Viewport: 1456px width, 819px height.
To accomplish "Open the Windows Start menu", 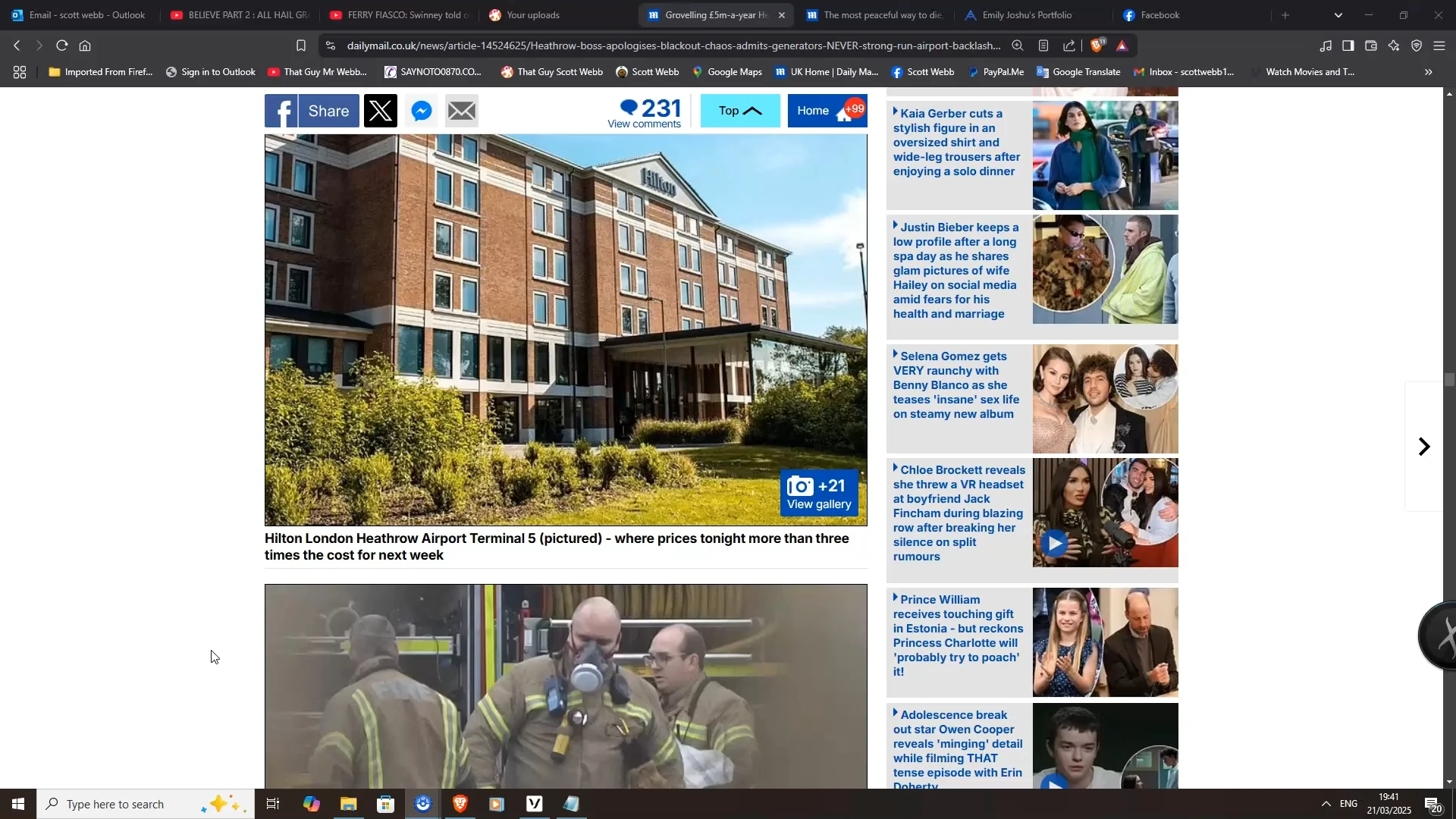I will point(18,804).
